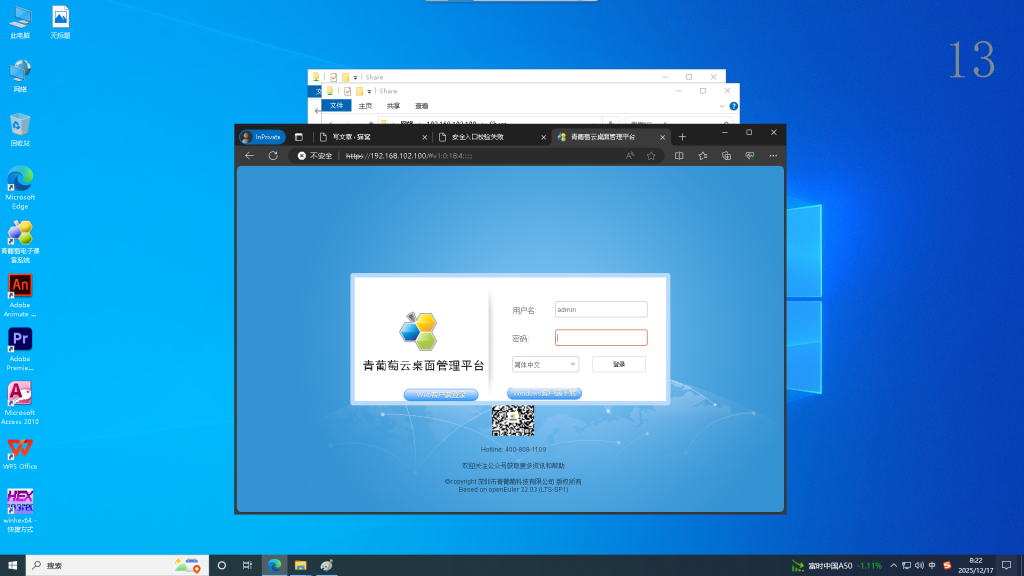Click the 登录 login button
The height and width of the screenshot is (576, 1024).
(x=619, y=364)
